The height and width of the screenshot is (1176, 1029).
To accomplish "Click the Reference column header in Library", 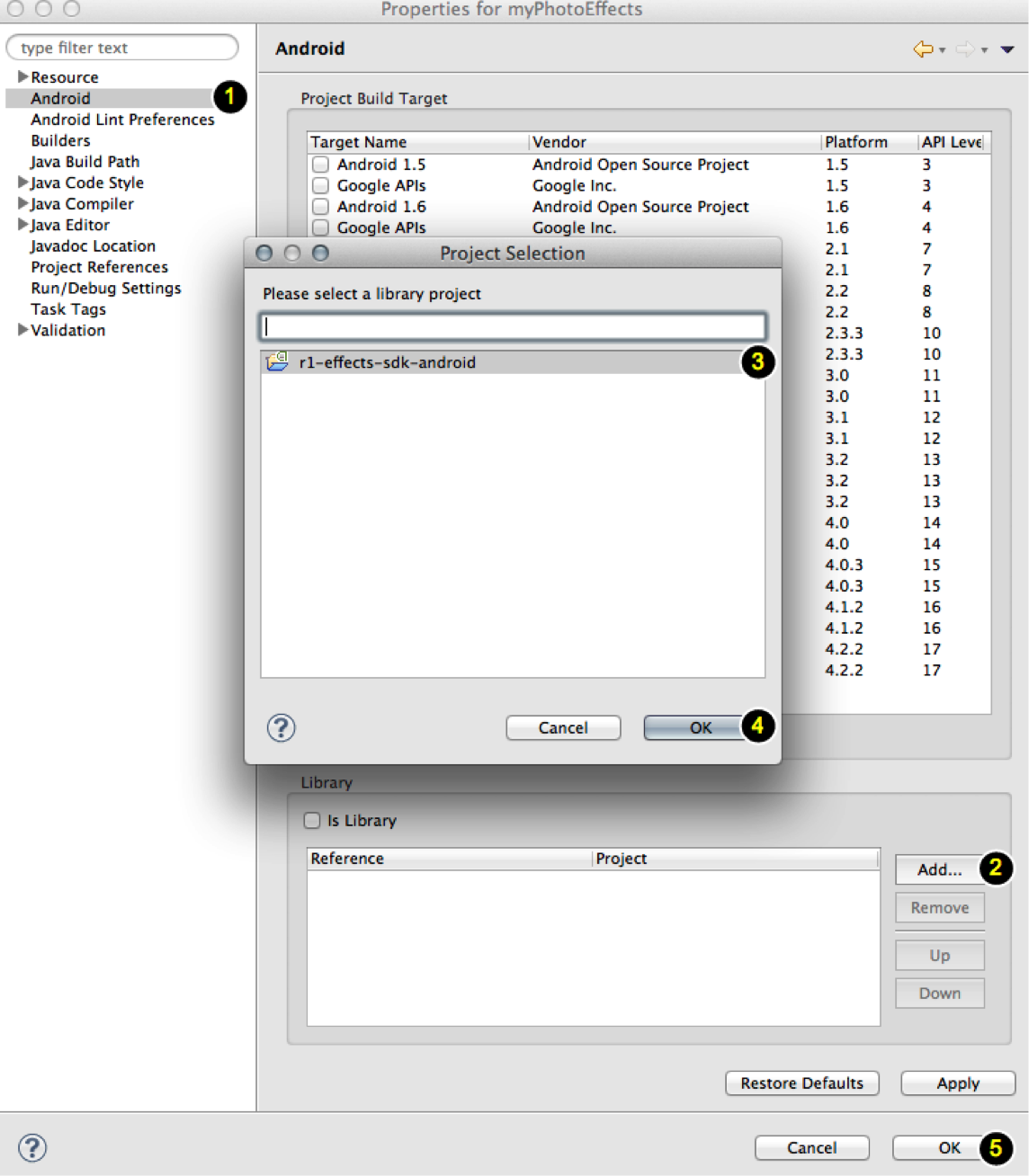I will (x=450, y=859).
